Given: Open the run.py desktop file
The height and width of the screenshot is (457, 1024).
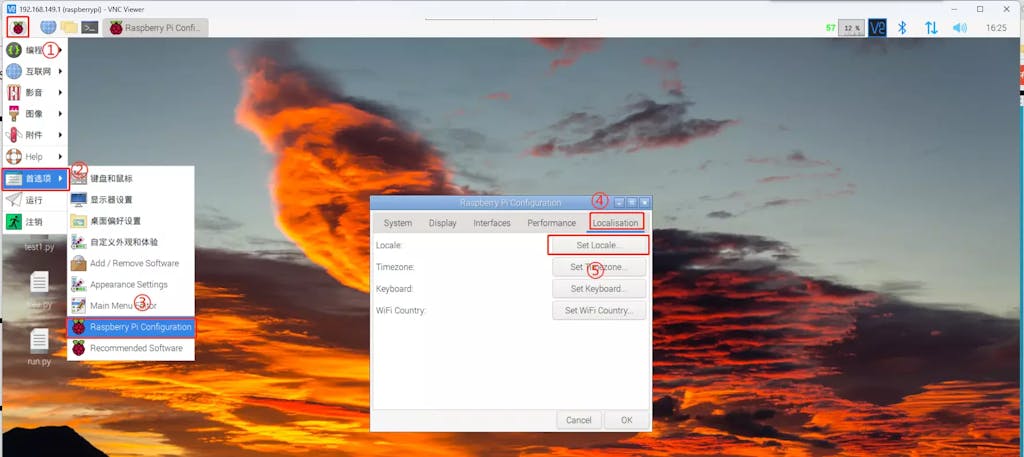Looking at the screenshot, I should 39,346.
